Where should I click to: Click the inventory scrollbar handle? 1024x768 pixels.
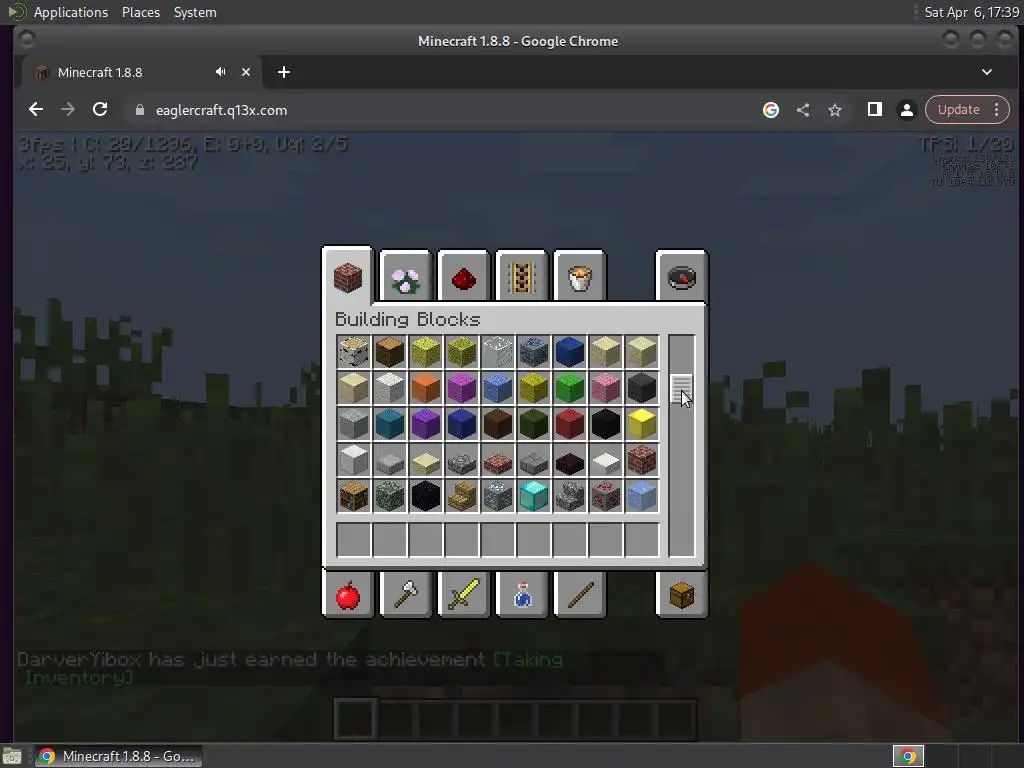coord(681,388)
